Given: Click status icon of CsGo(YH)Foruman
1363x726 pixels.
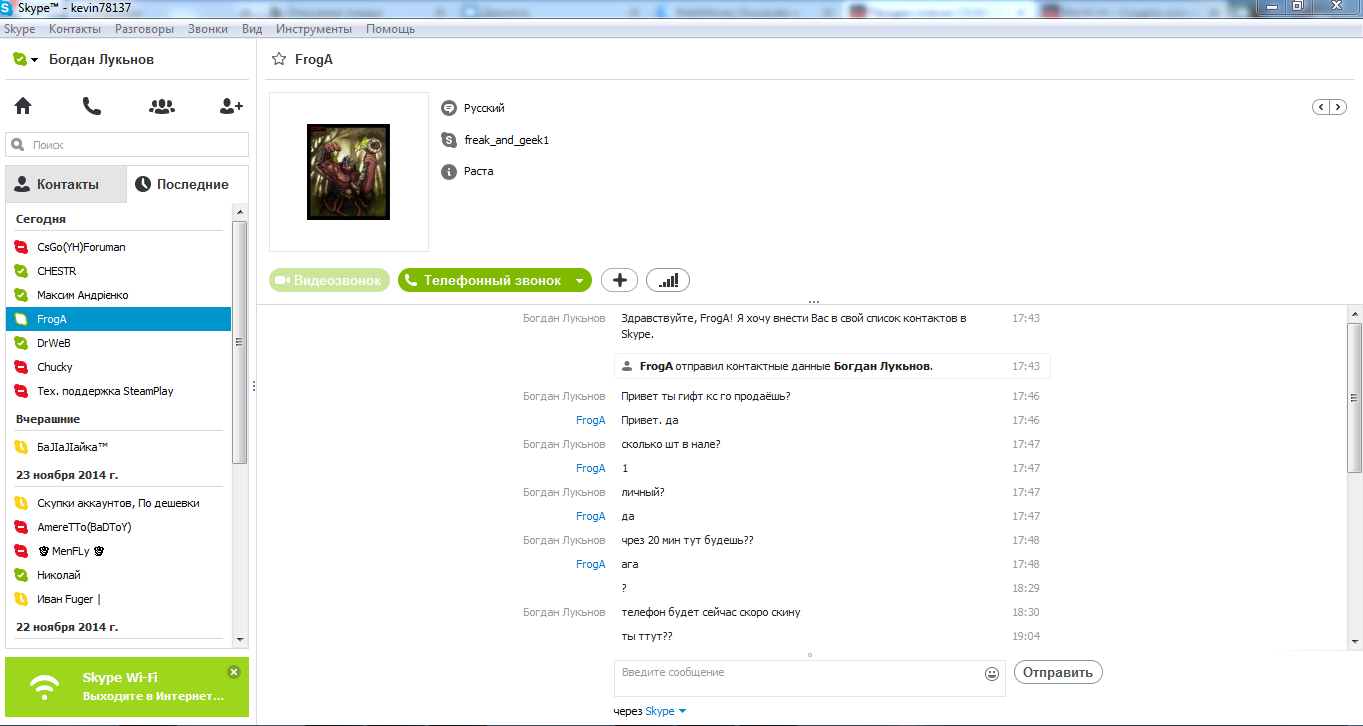Looking at the screenshot, I should tap(21, 247).
